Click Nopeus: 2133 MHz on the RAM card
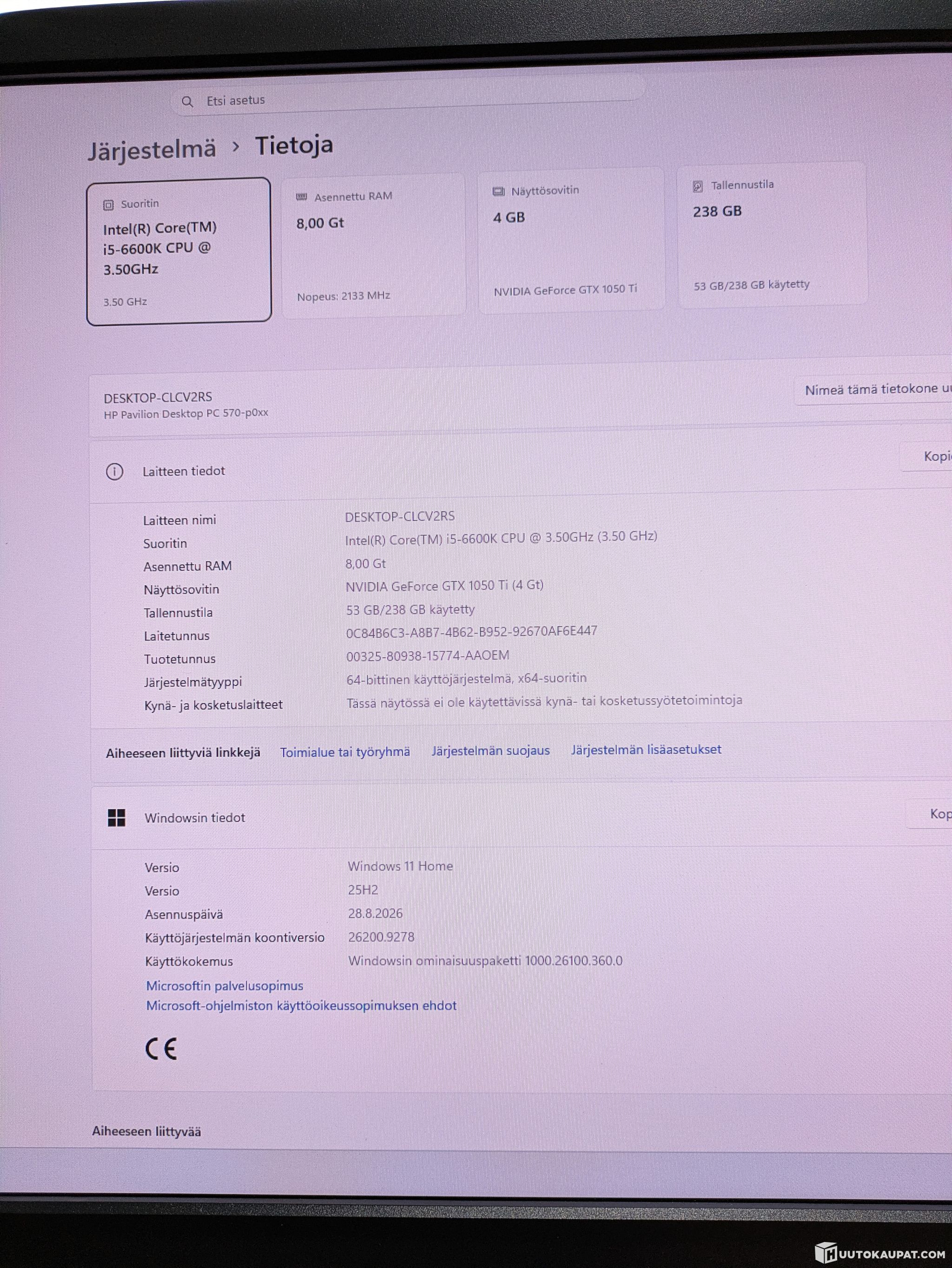This screenshot has height=1268, width=952. click(344, 297)
